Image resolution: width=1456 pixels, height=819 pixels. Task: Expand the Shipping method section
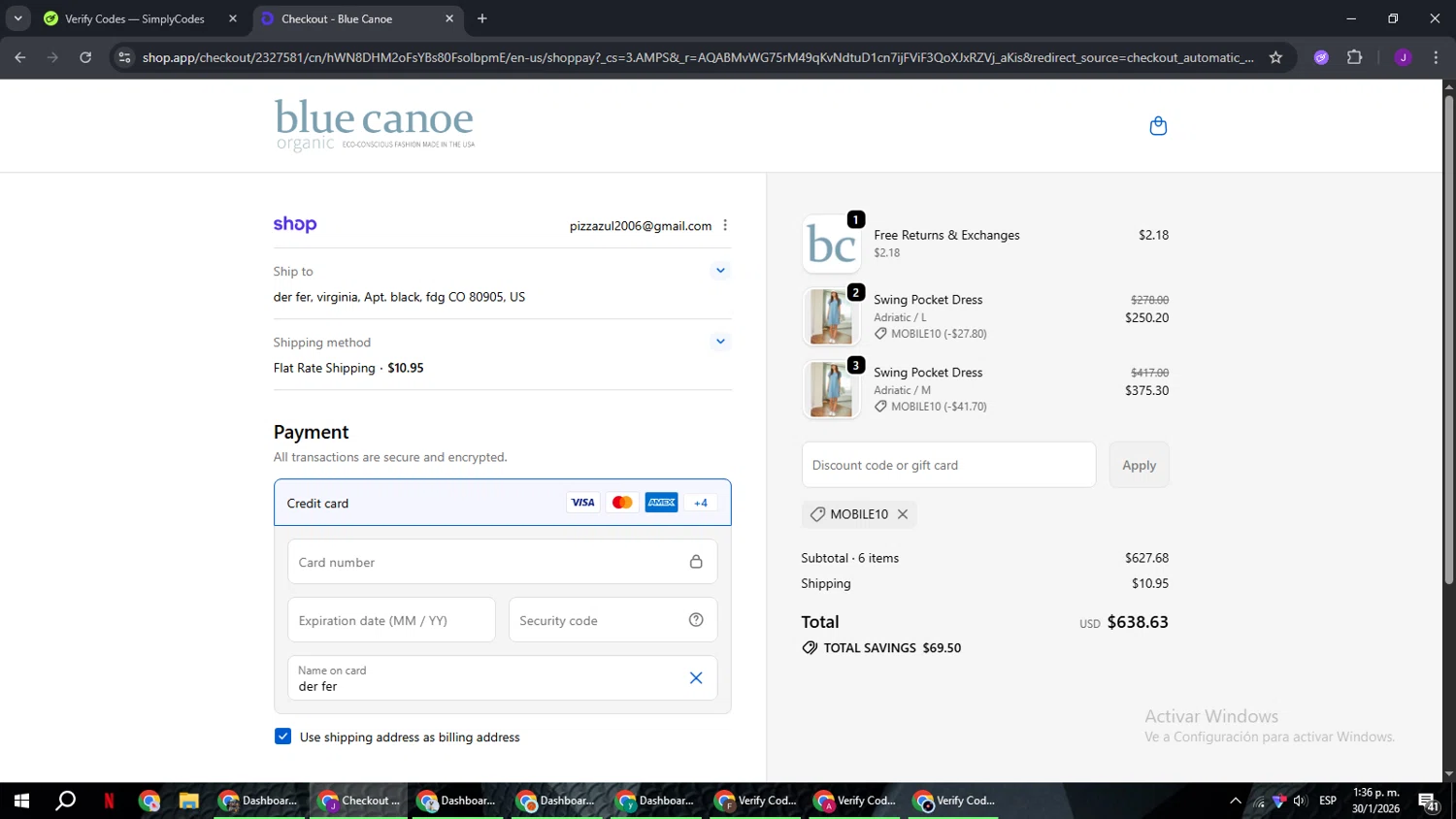click(720, 342)
